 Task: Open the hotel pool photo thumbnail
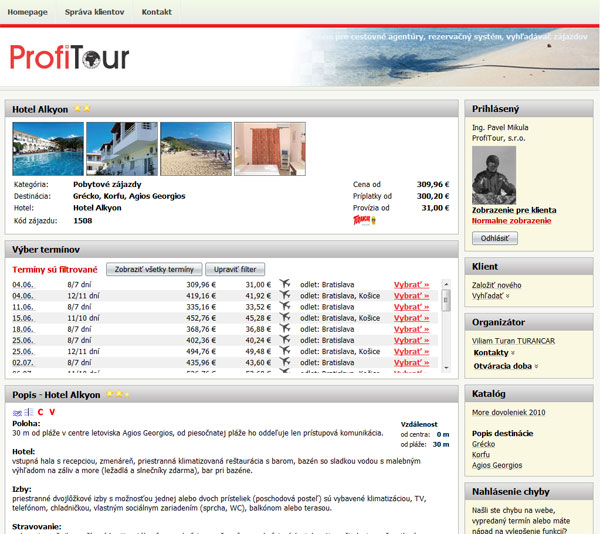pos(48,149)
